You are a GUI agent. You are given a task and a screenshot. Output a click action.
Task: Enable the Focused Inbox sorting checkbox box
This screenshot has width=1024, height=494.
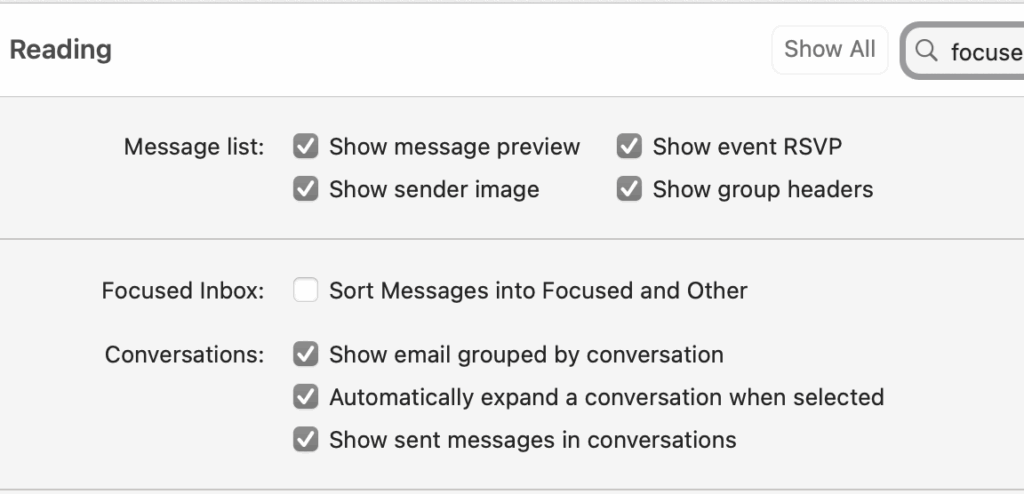click(306, 289)
